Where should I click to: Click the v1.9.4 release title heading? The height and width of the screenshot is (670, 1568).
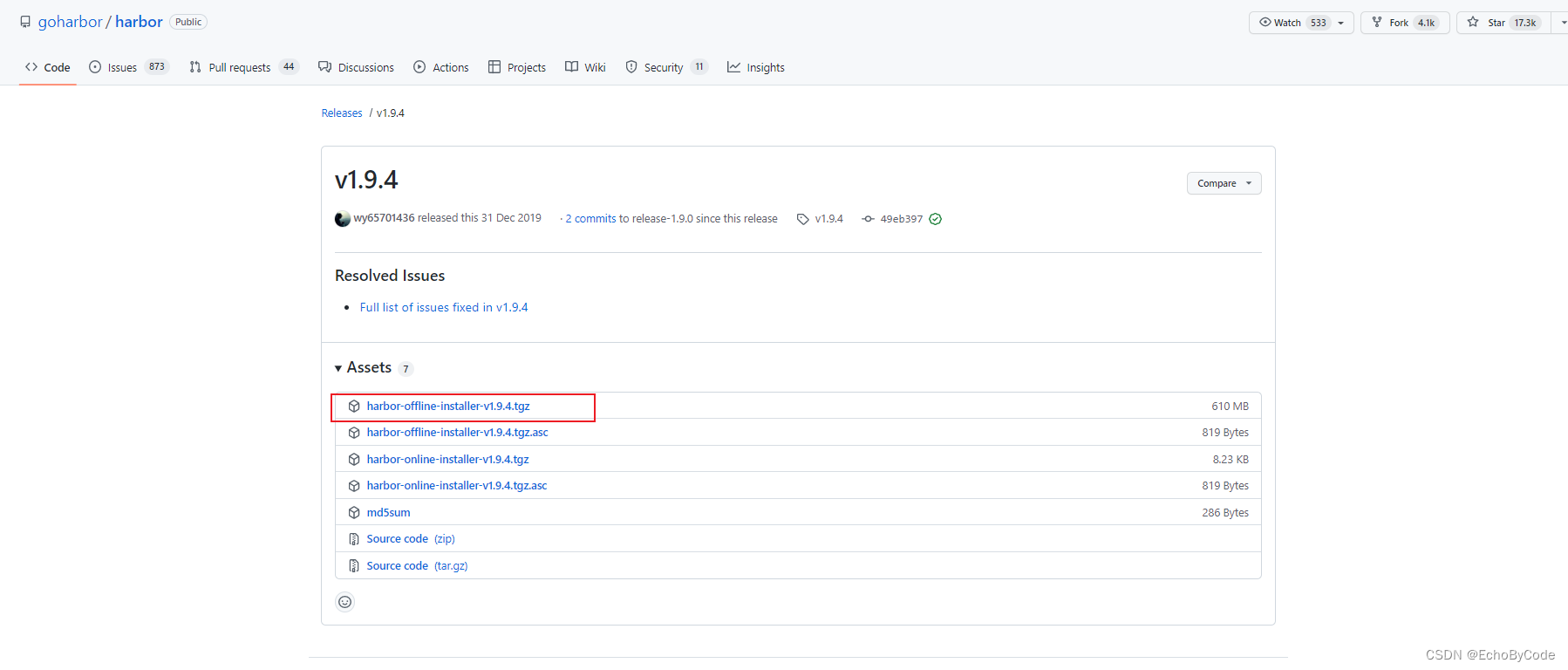coord(366,180)
